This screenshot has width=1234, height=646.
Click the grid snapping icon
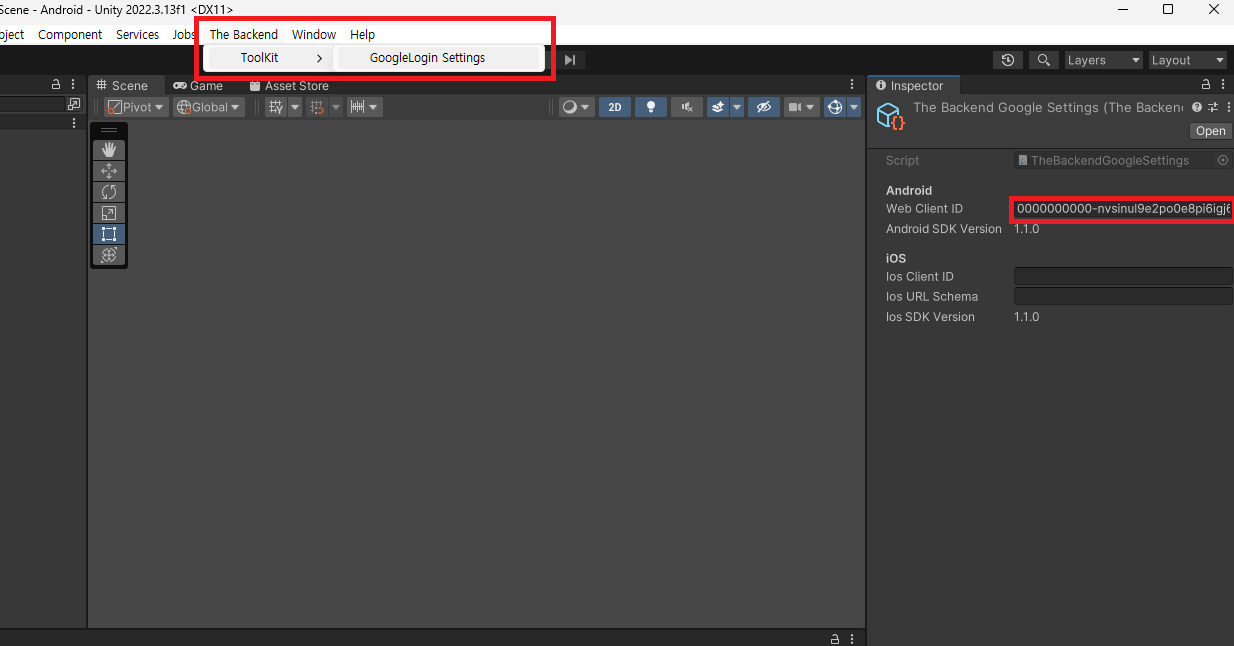(317, 107)
